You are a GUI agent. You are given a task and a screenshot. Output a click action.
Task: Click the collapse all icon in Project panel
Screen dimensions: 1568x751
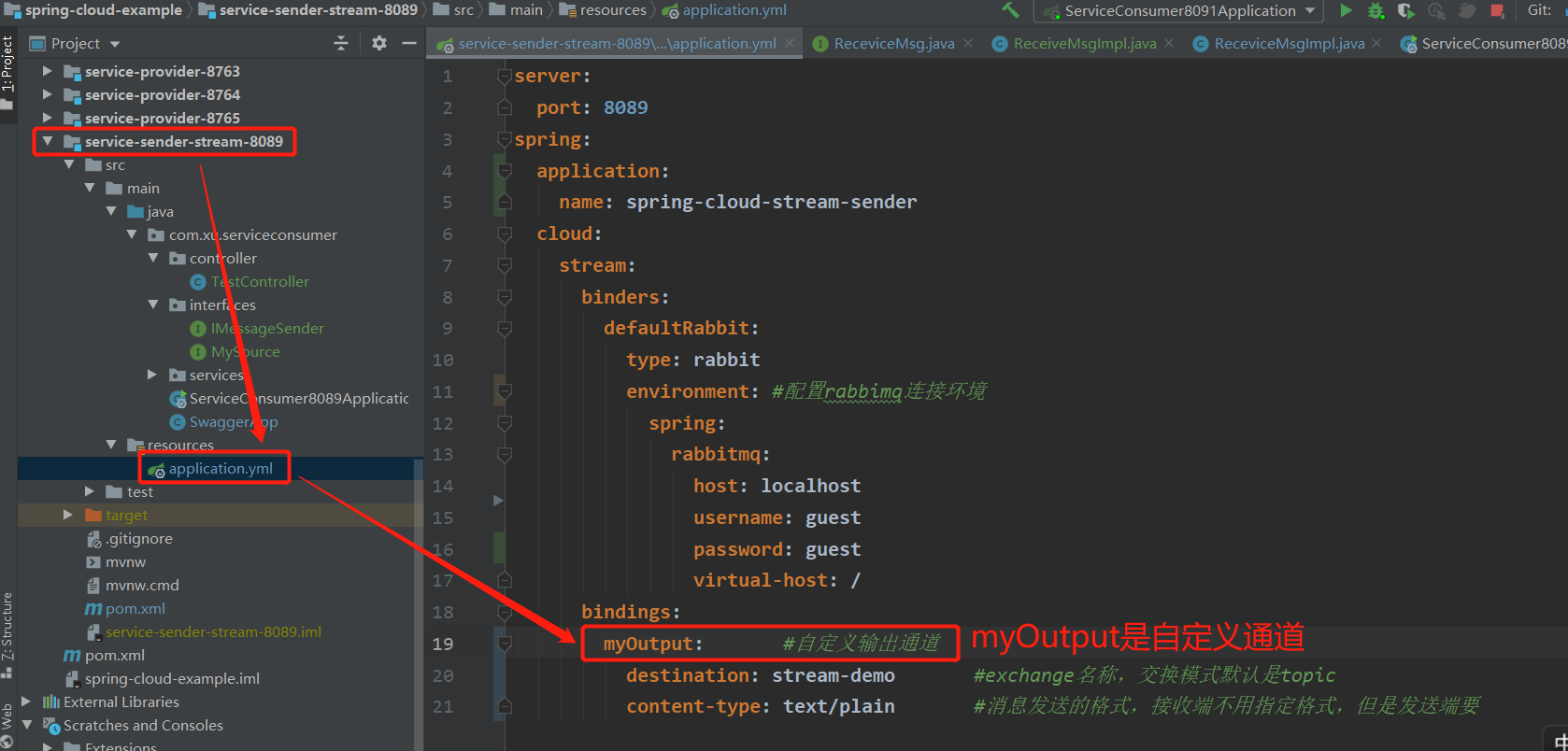(x=341, y=43)
